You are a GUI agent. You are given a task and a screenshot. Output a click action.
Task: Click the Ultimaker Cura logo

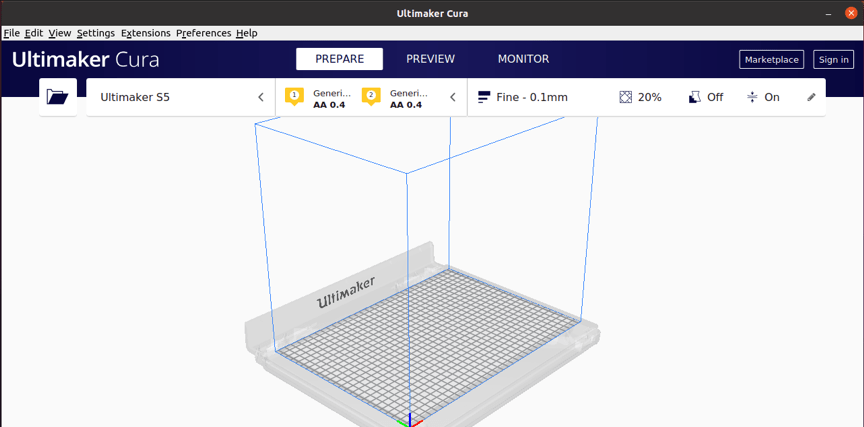click(85, 60)
